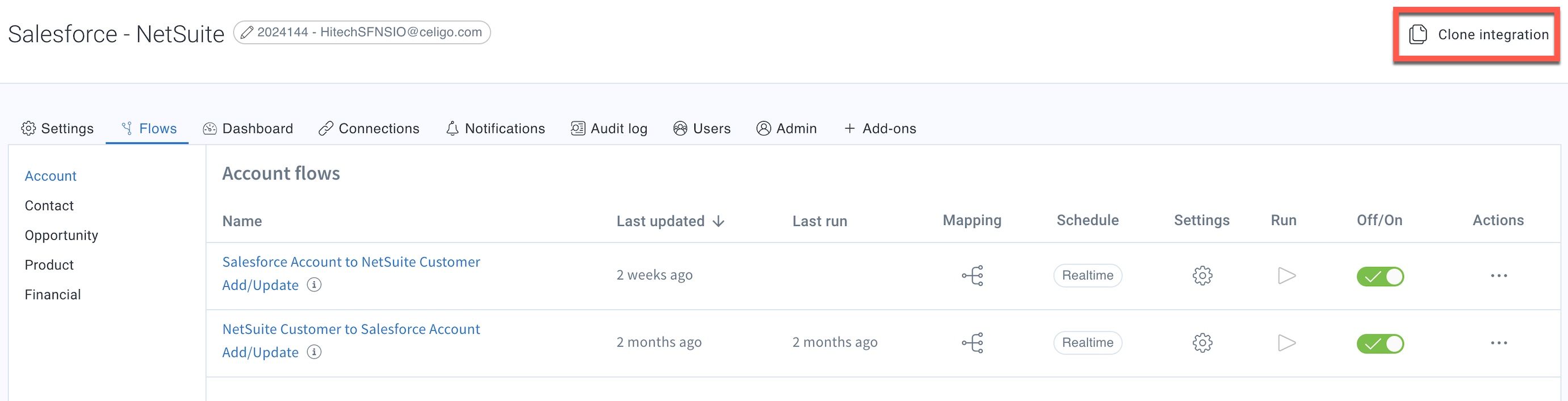
Task: Click the Name column header
Action: coord(242,221)
